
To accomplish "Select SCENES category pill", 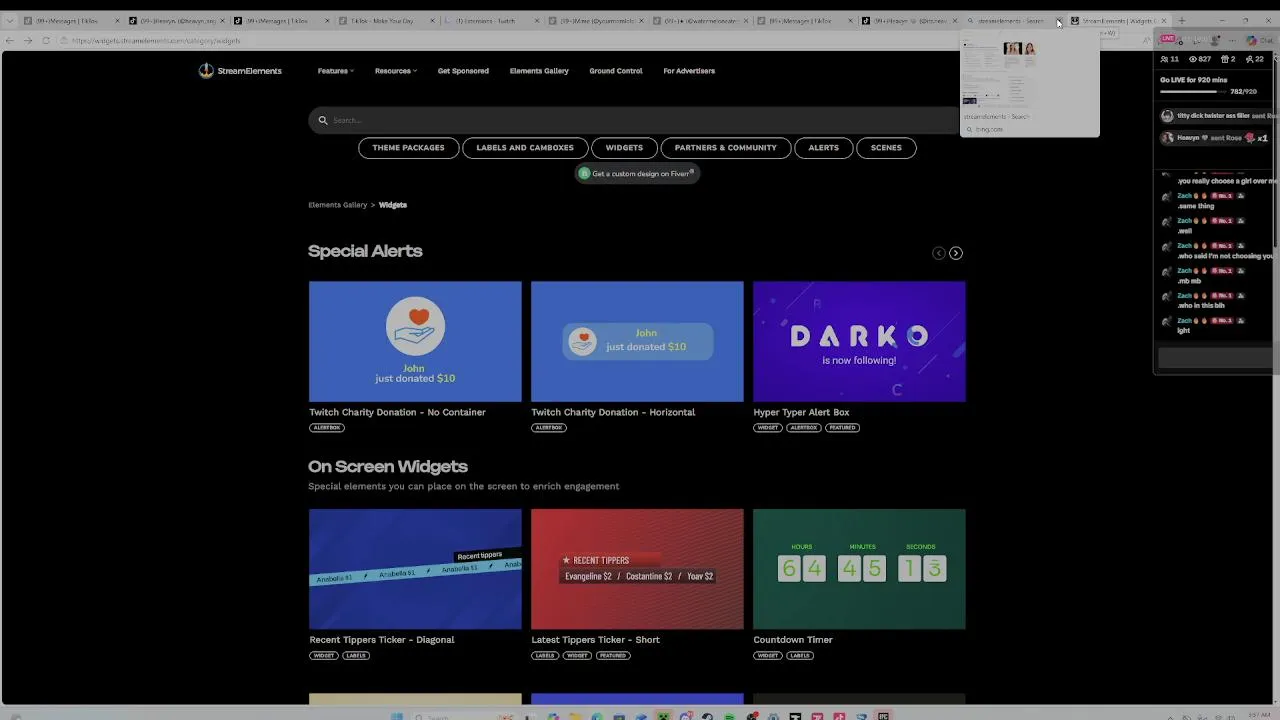I will click(886, 148).
